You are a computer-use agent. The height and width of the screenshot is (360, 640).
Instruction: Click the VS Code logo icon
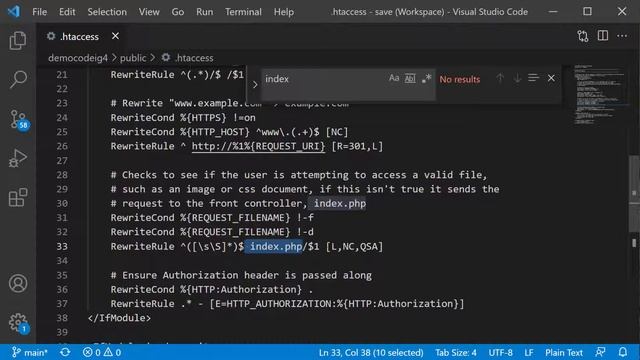13,11
